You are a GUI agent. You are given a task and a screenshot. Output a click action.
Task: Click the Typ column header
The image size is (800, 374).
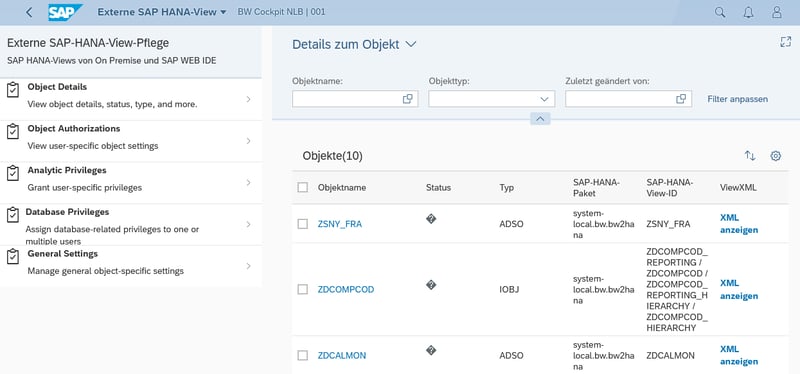(x=507, y=187)
